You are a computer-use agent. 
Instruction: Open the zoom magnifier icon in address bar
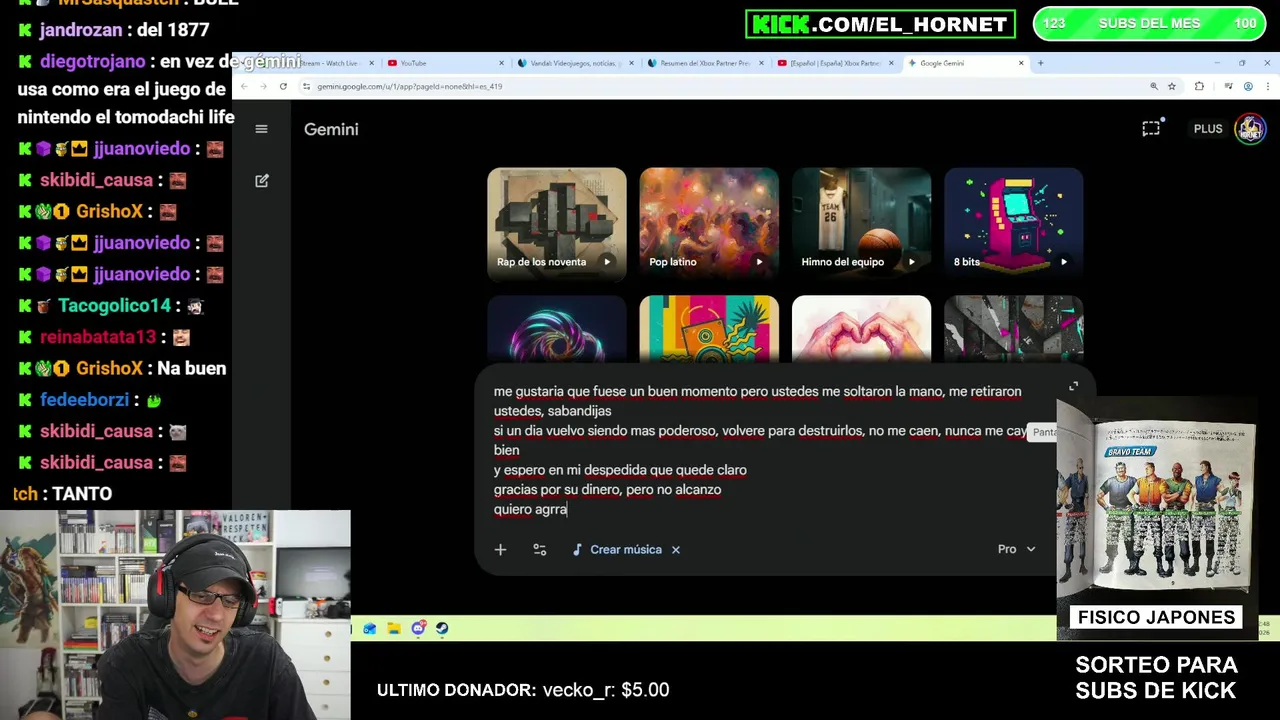1154,86
